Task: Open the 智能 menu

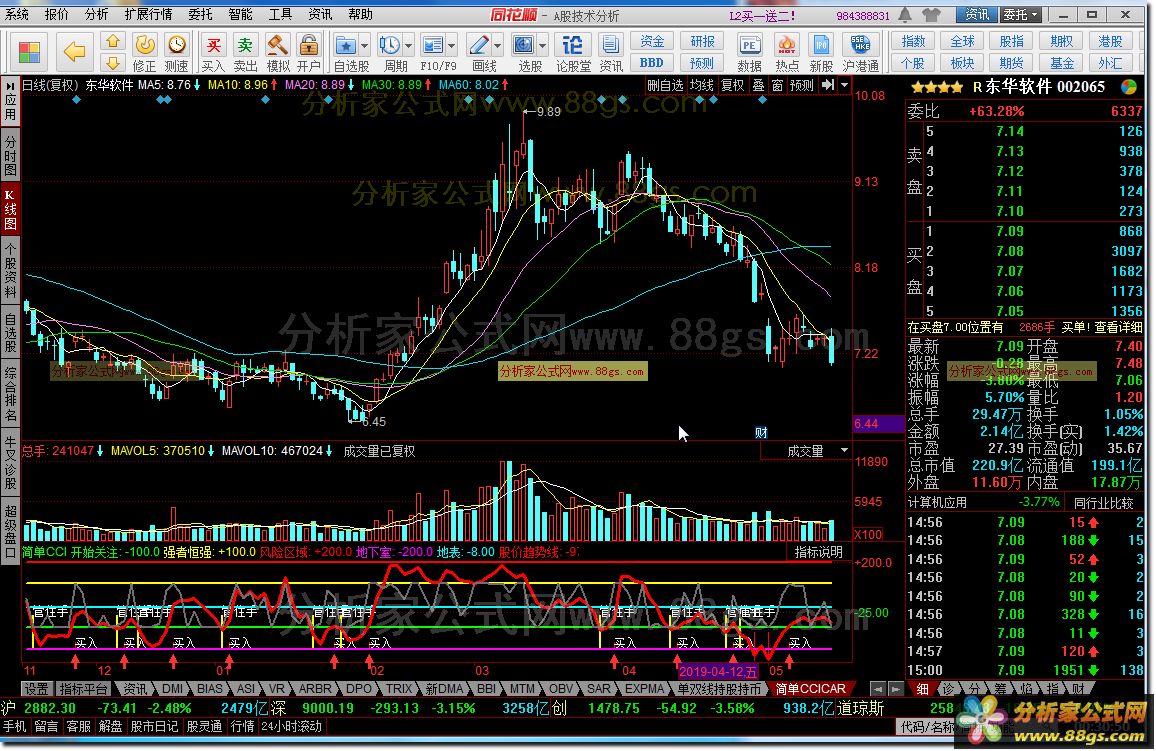Action: coord(240,15)
